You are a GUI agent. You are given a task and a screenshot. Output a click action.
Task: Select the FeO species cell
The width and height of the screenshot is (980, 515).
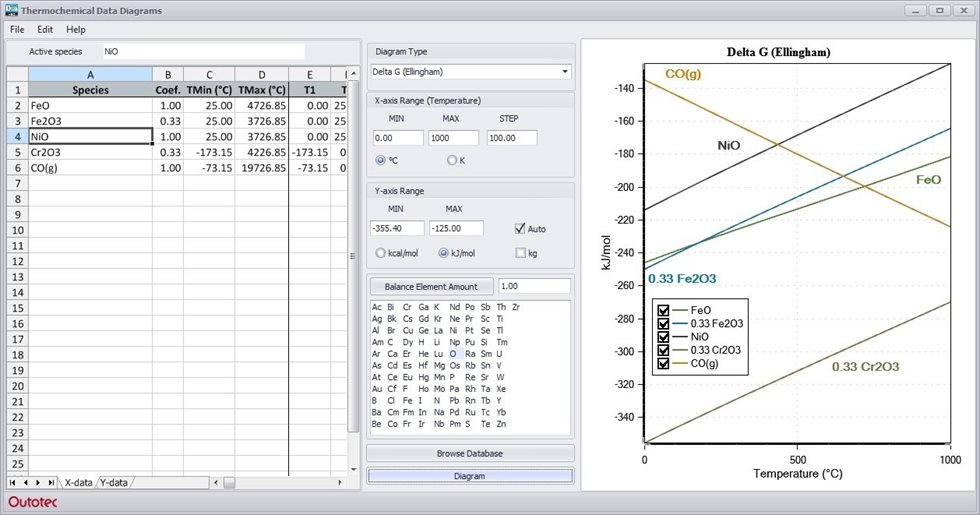tap(90, 106)
